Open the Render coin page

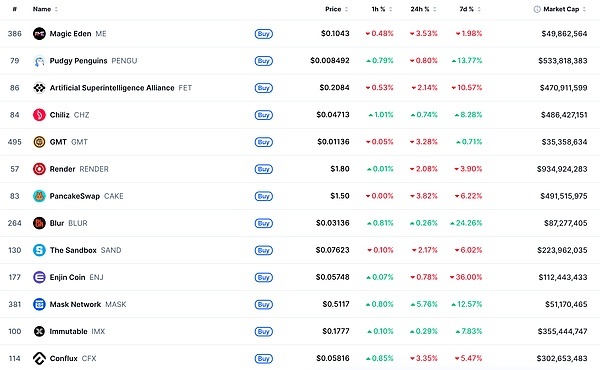62,169
